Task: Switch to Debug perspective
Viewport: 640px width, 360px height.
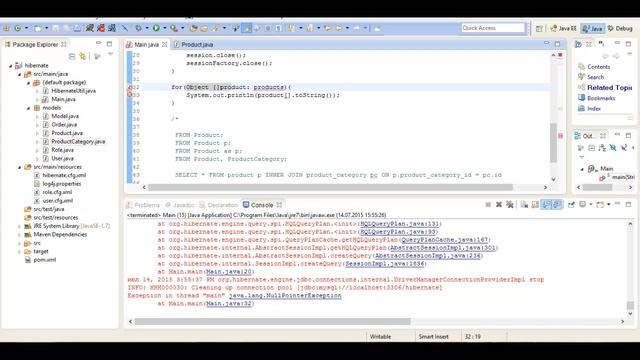Action: [x=620, y=28]
